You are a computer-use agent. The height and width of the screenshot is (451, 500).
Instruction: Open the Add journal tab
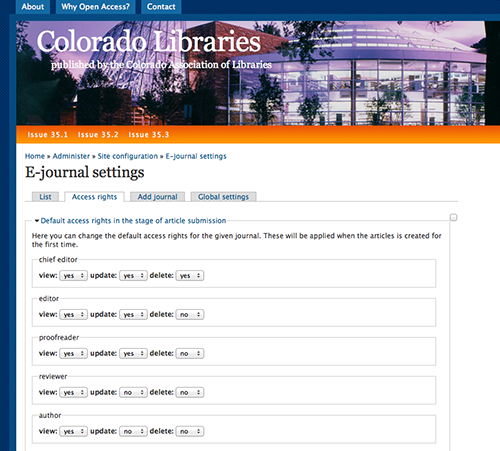click(157, 197)
